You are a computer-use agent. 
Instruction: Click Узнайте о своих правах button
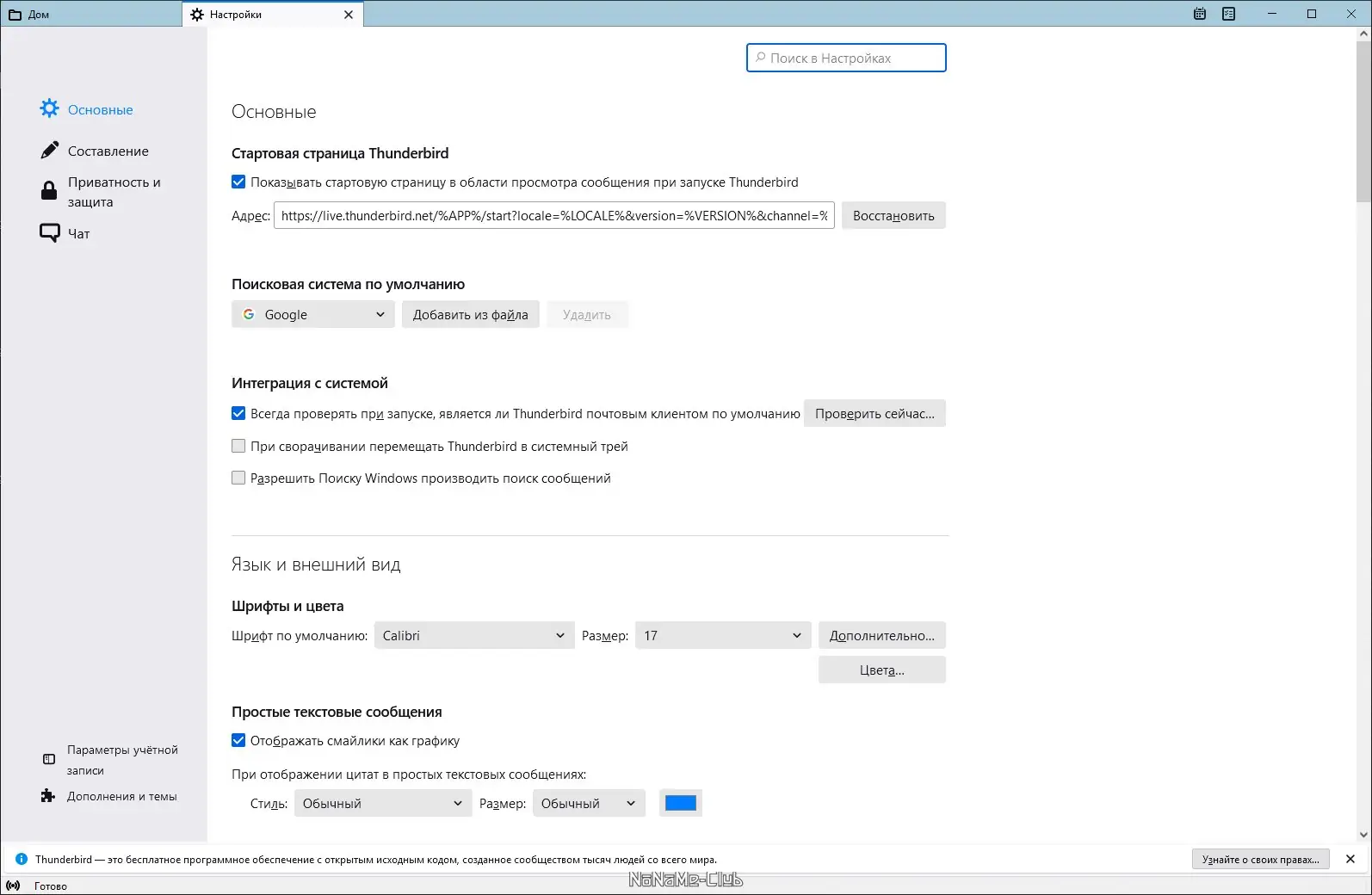click(1261, 859)
